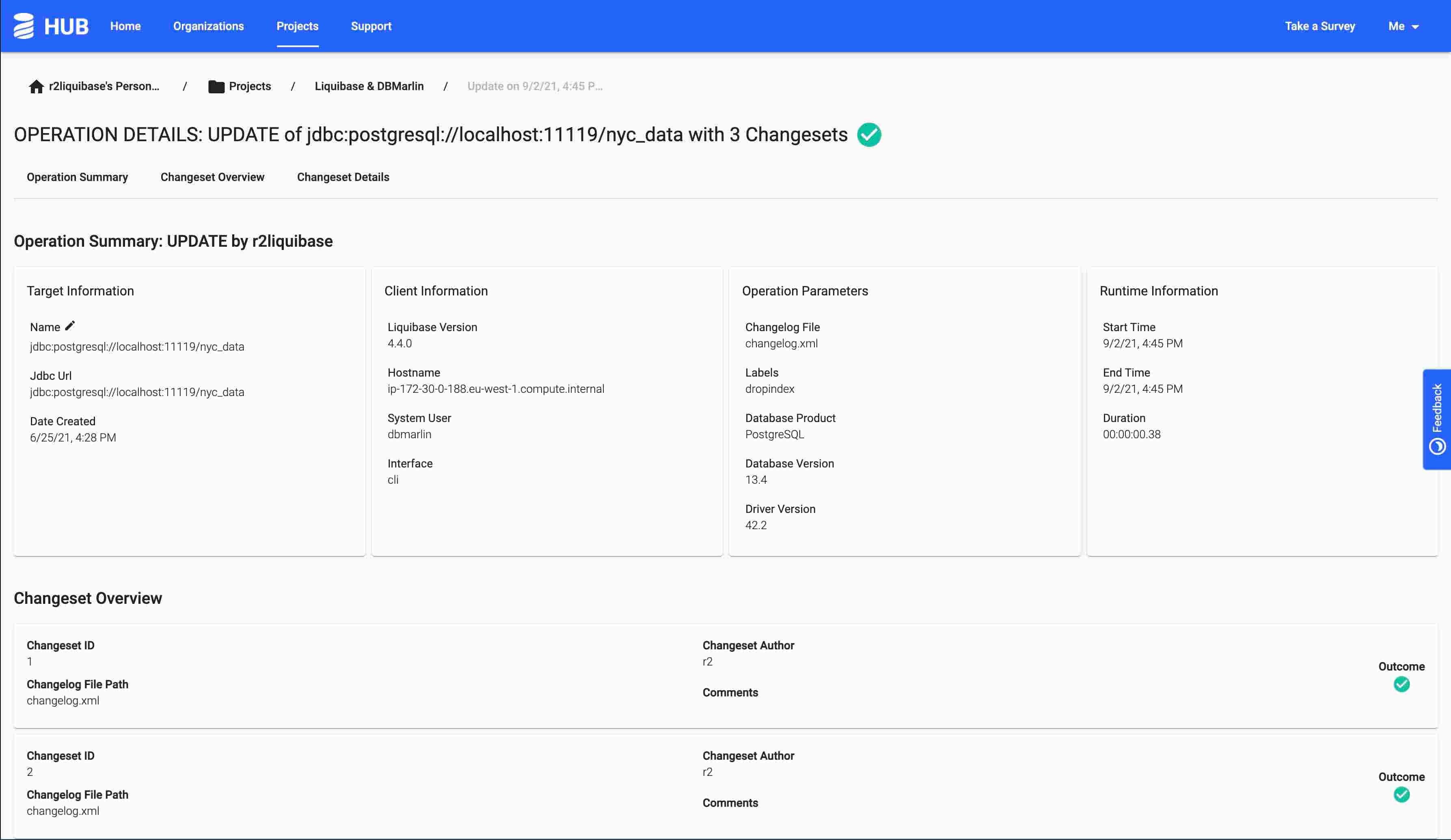Click the folder icon beside Projects
The width and height of the screenshot is (1451, 840).
tap(216, 86)
